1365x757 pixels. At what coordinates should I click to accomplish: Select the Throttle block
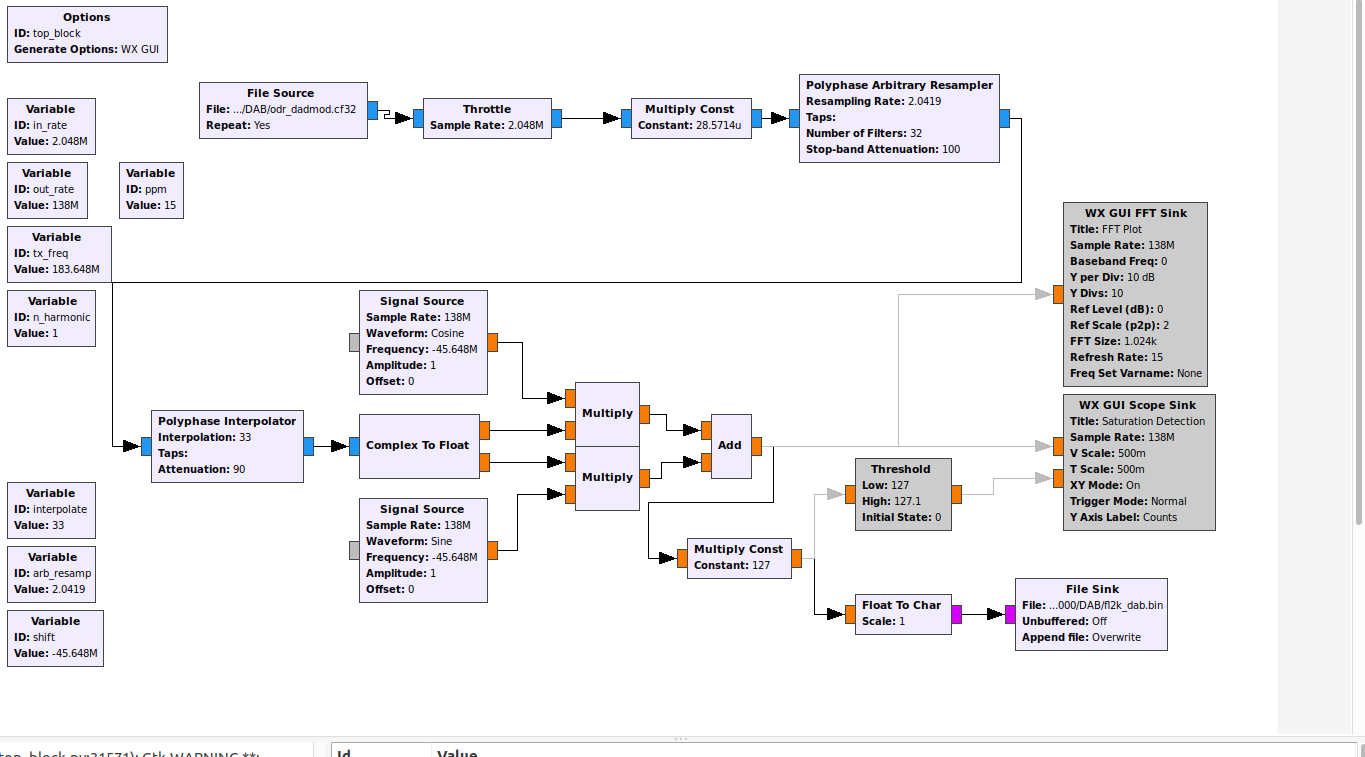(x=487, y=118)
